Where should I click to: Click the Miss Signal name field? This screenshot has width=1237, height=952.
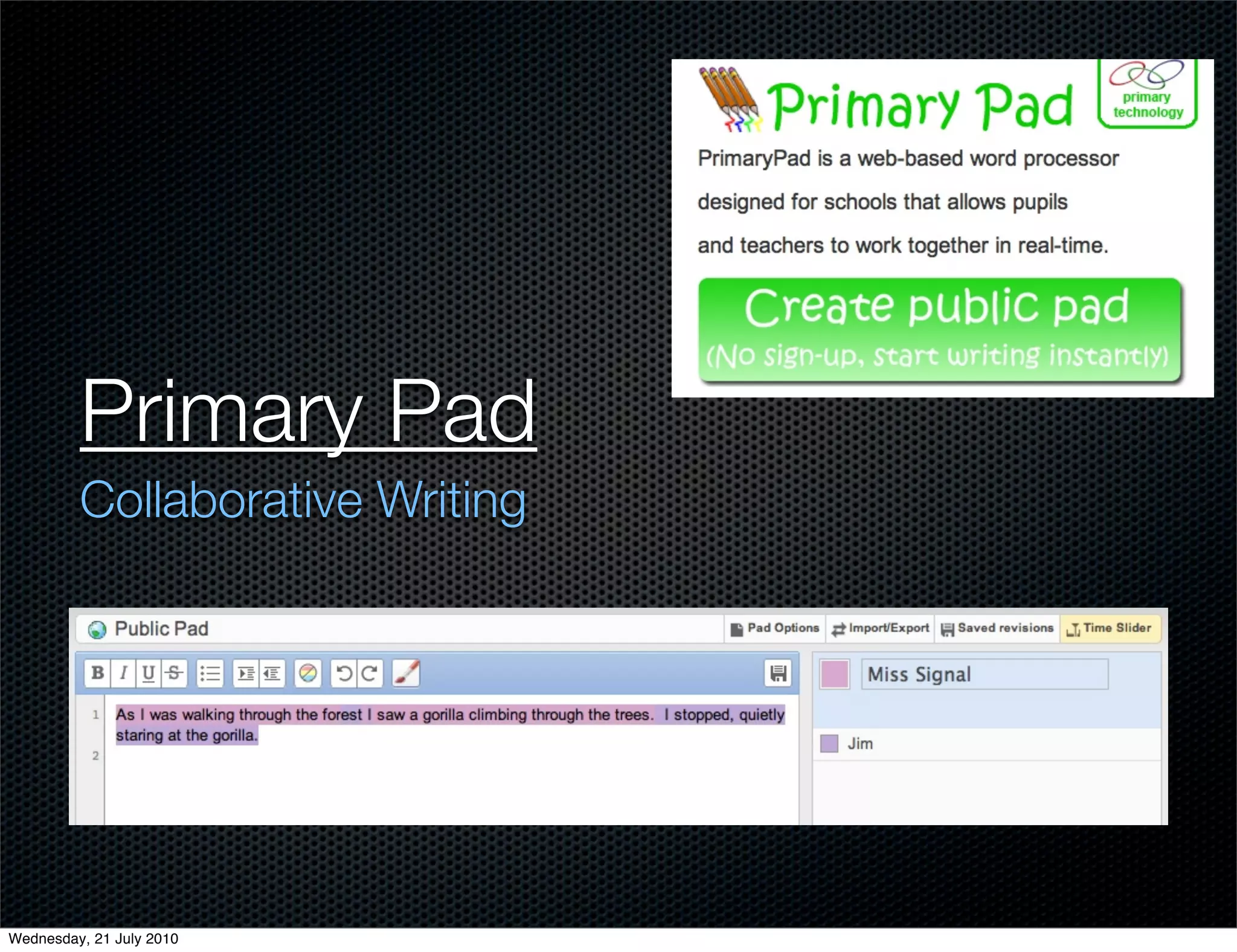[x=985, y=674]
